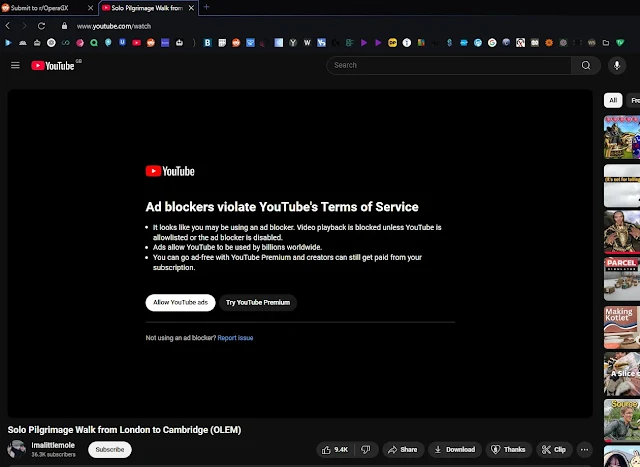Select the All filter chip
Viewport: 640px width, 467px height.
(x=613, y=100)
